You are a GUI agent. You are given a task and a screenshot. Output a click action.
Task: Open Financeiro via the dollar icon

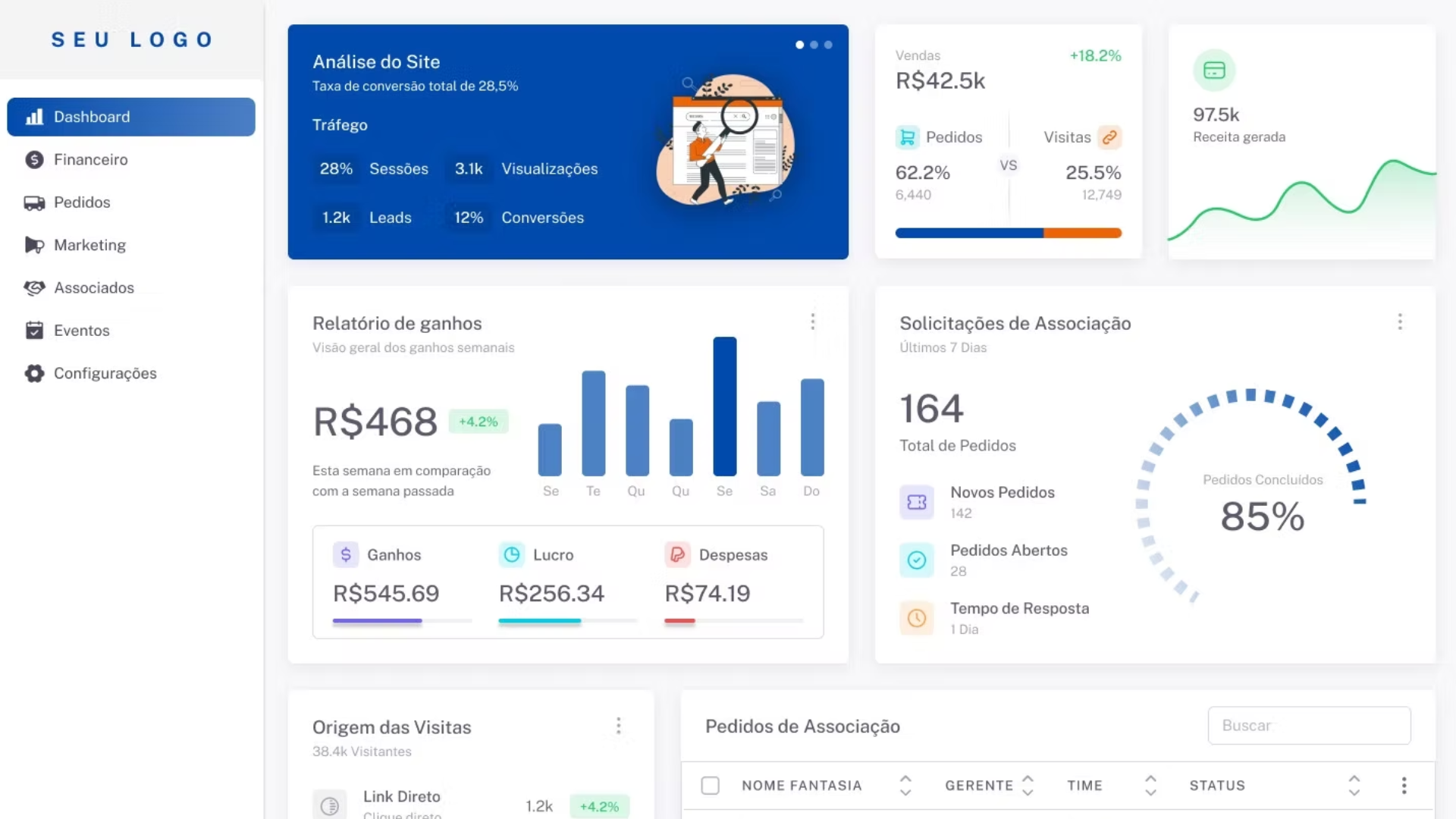pyautogui.click(x=34, y=160)
